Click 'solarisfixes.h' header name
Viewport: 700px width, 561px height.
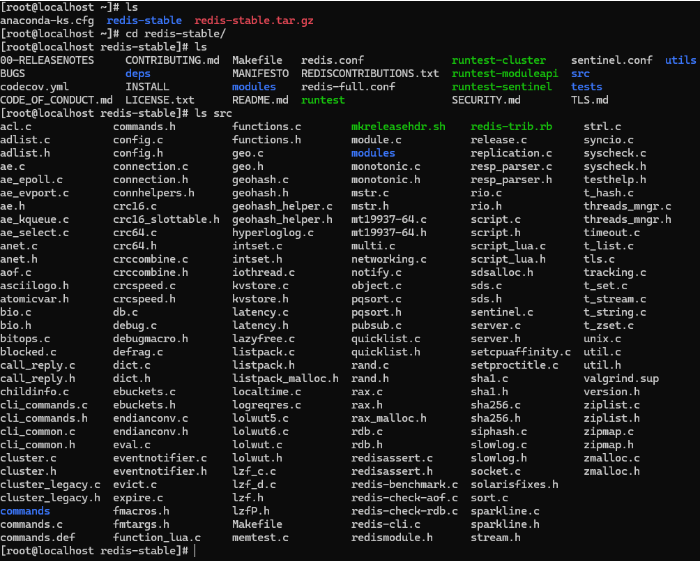(x=514, y=485)
